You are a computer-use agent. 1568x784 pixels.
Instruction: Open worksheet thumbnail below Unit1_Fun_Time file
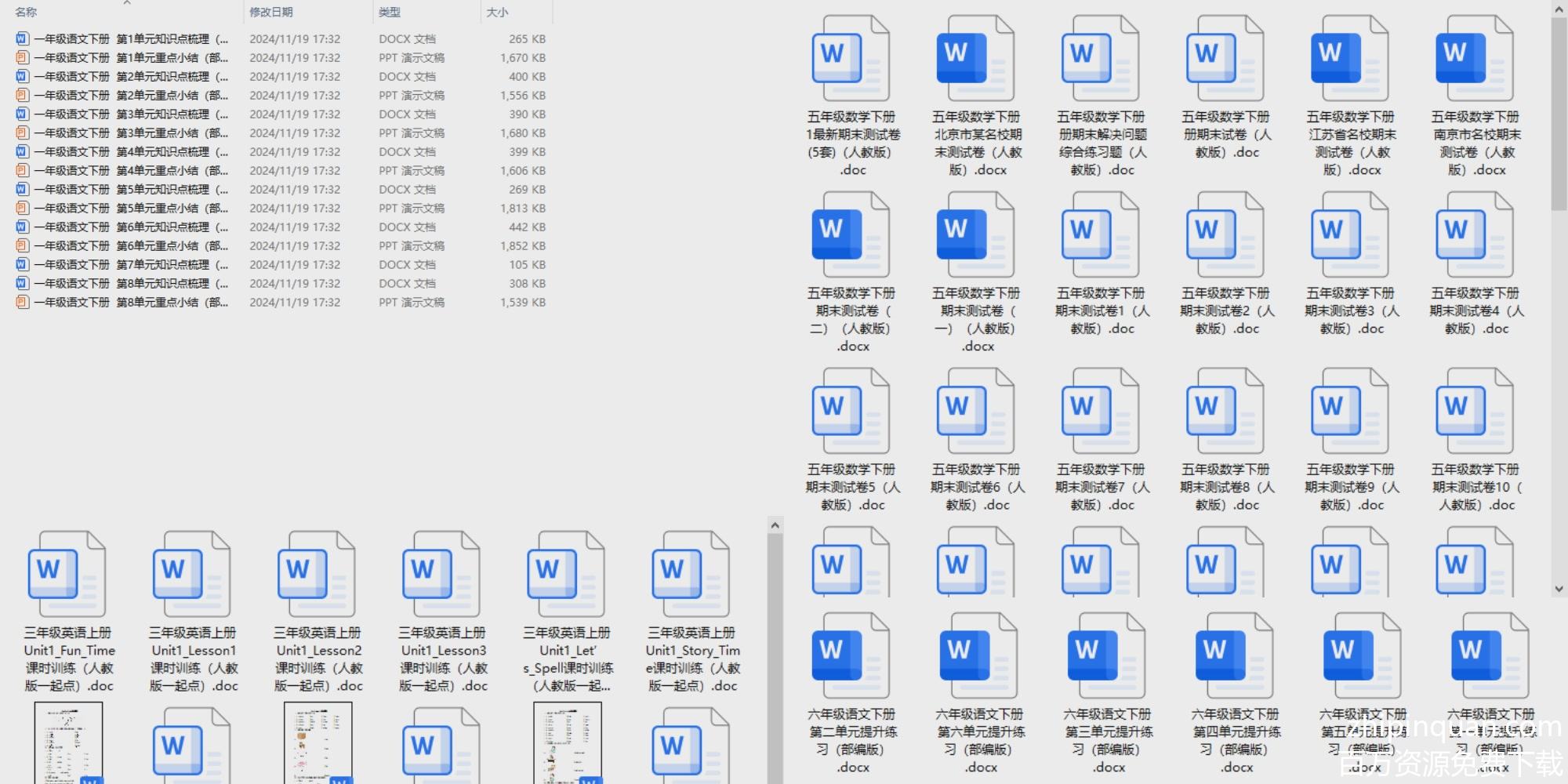click(x=68, y=742)
